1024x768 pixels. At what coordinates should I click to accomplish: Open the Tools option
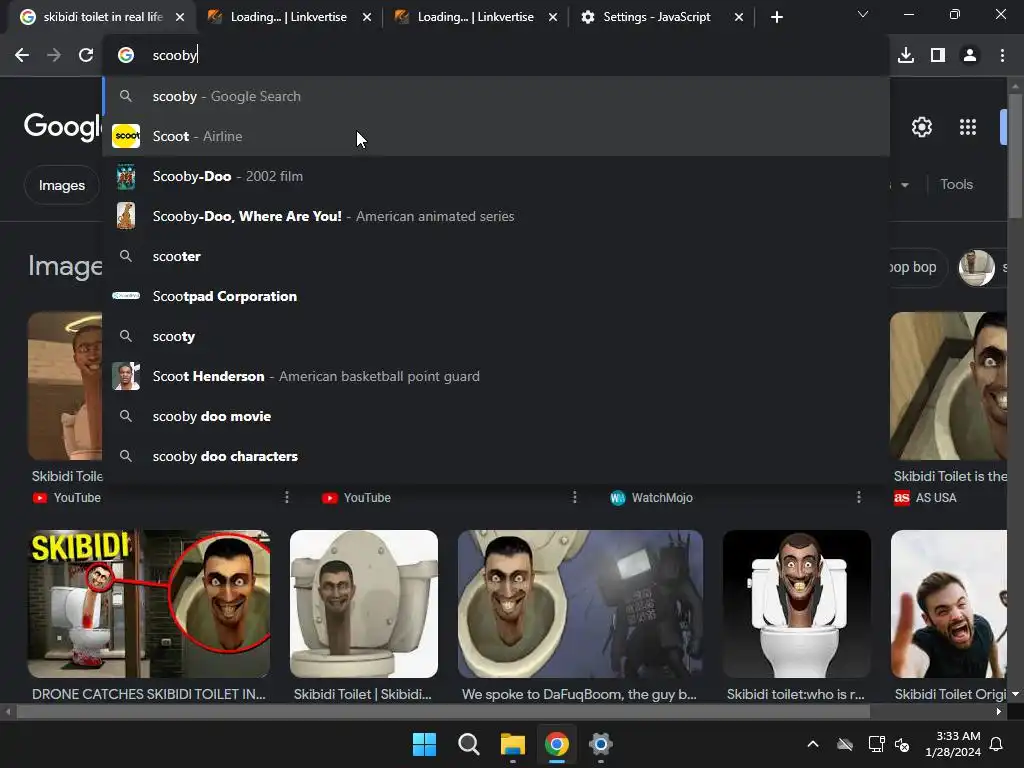[956, 184]
